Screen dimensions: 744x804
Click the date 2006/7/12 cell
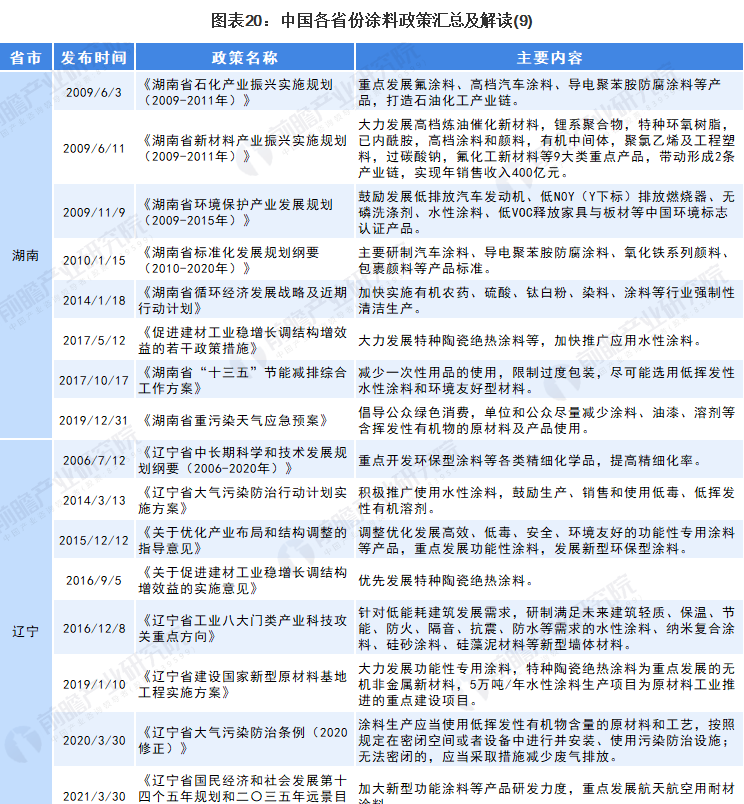pos(93,459)
